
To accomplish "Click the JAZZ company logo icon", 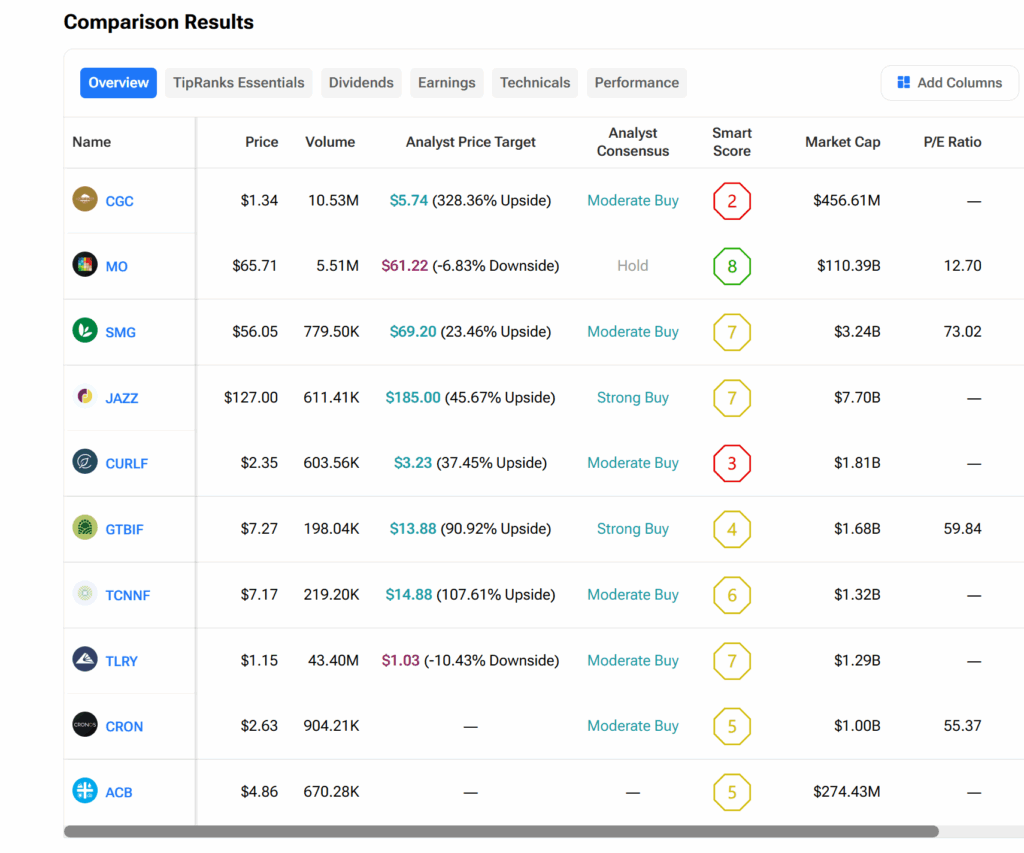I will pyautogui.click(x=85, y=396).
